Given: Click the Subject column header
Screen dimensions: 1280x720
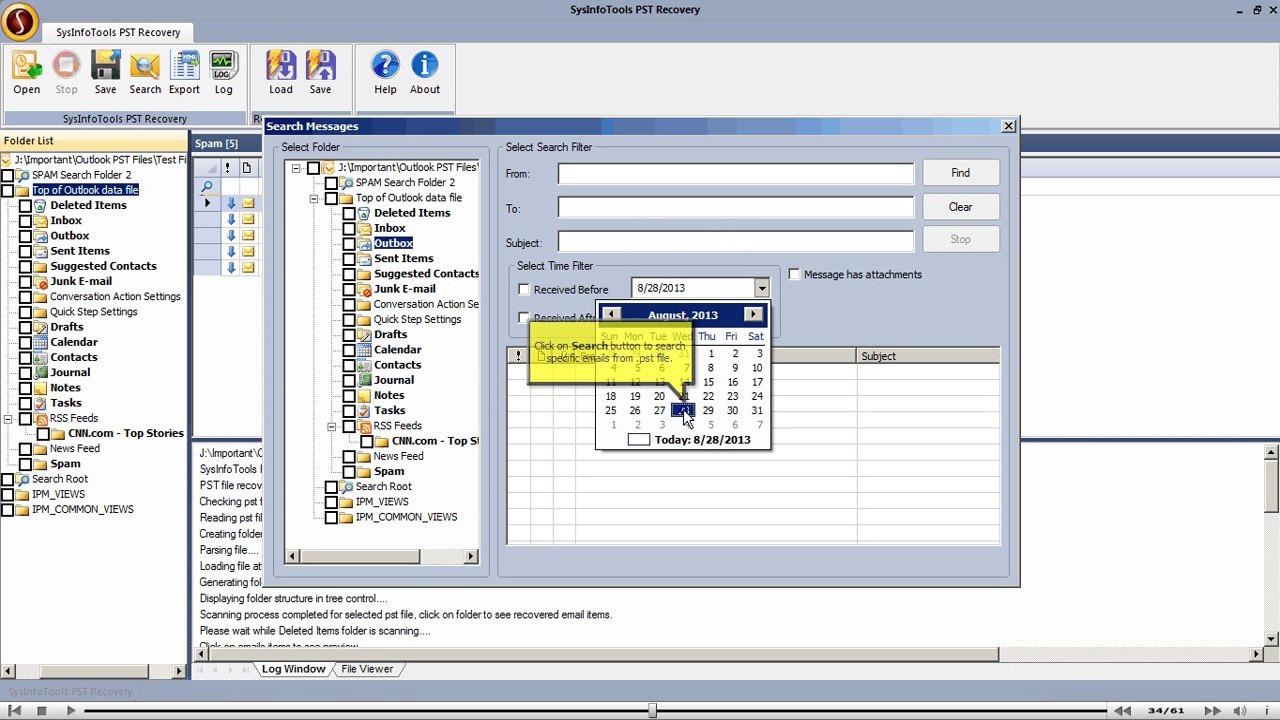Looking at the screenshot, I should 928,356.
